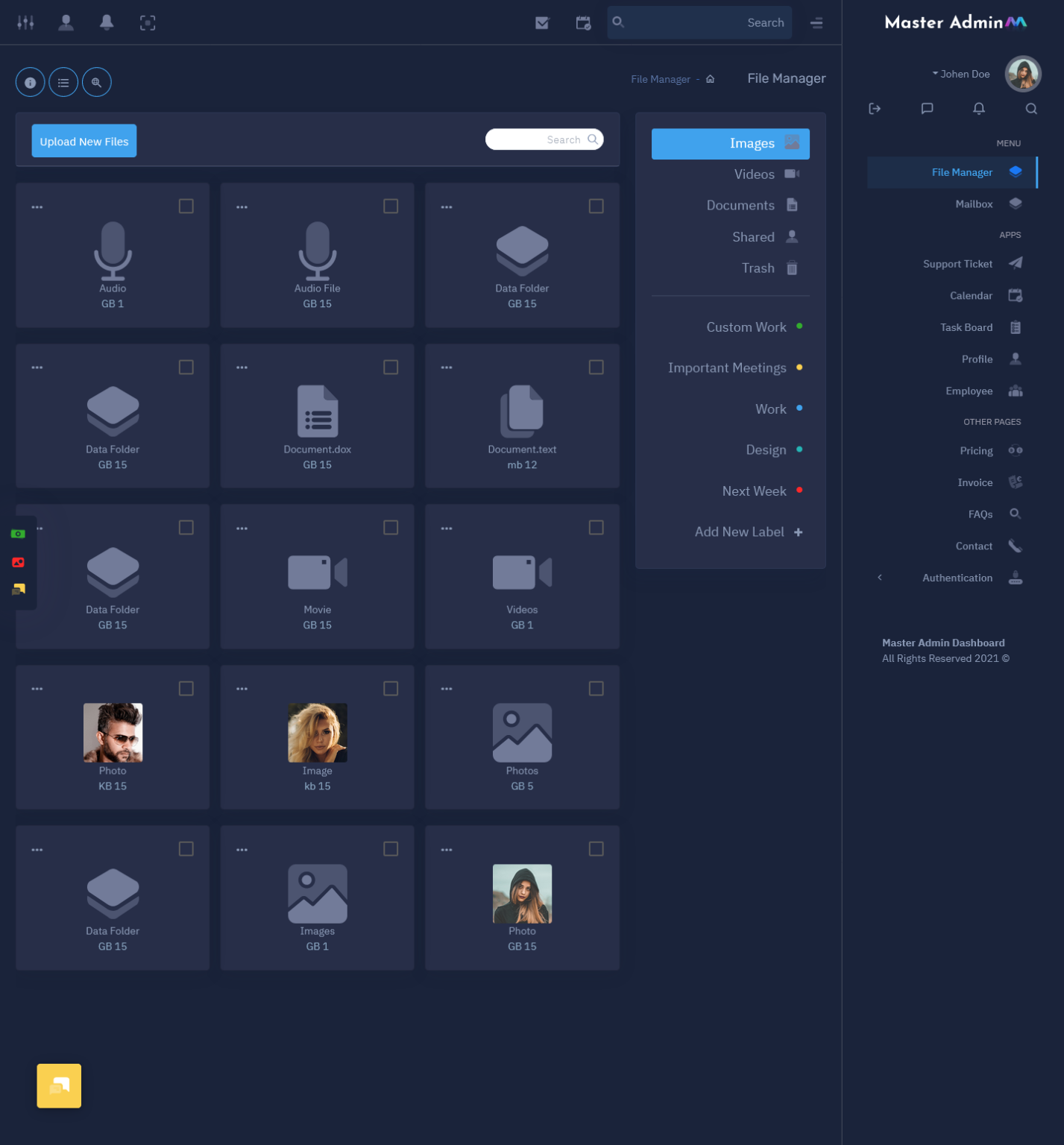Viewport: 1064px width, 1145px height.
Task: Open Mailbox from the right sidebar menu
Action: click(974, 204)
